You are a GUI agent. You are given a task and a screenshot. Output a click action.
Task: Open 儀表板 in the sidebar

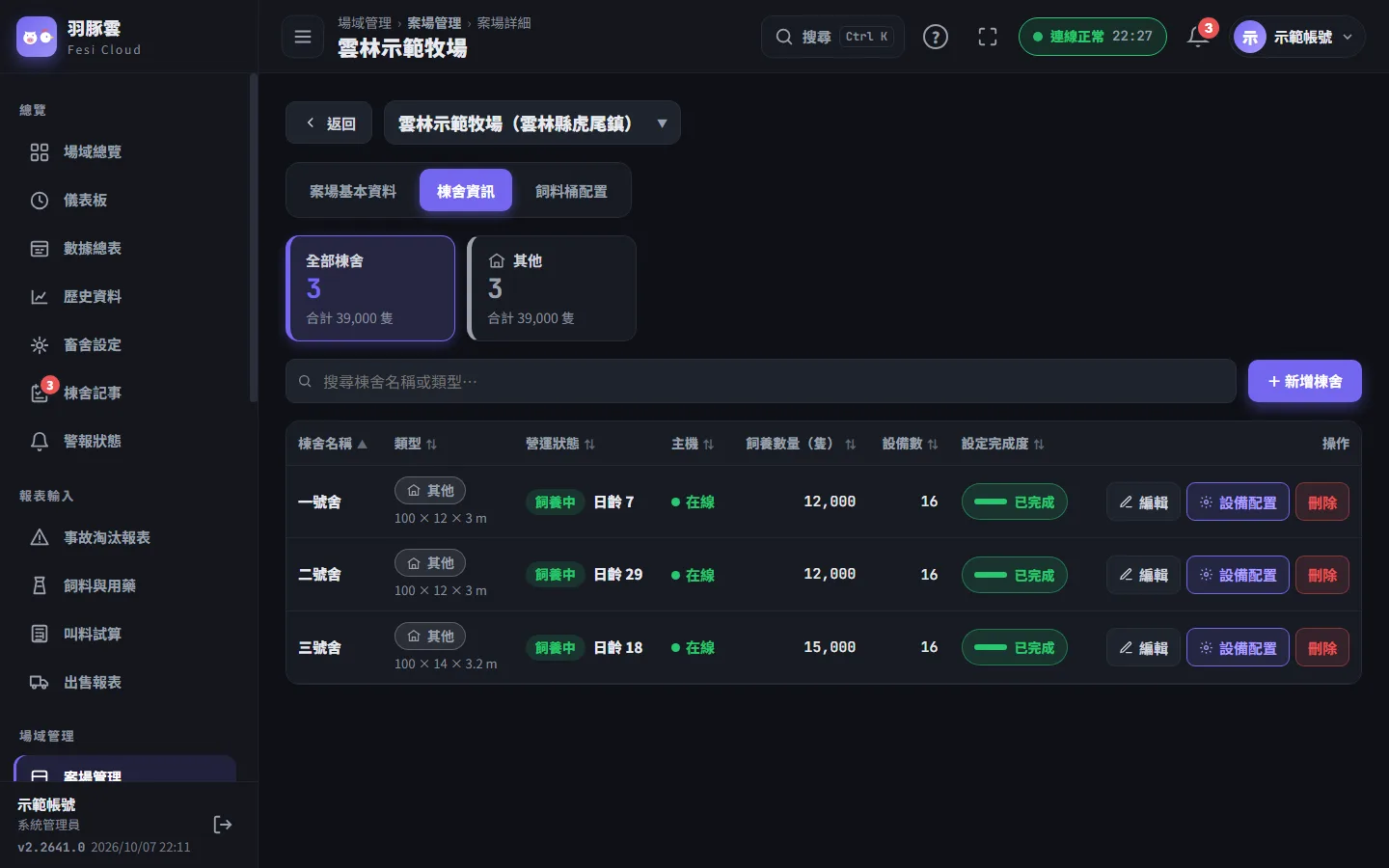[127, 201]
